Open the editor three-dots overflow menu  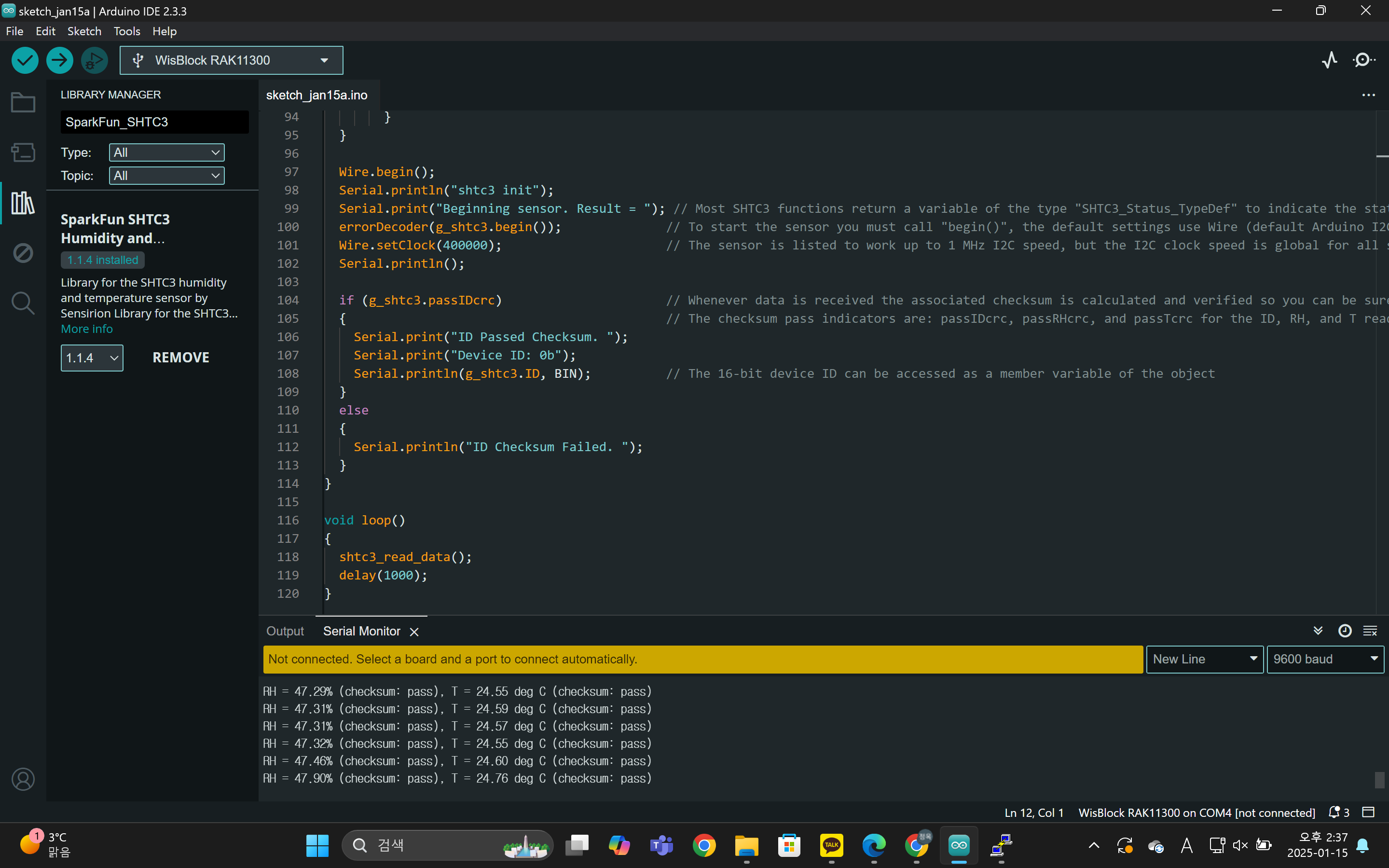pyautogui.click(x=1368, y=95)
